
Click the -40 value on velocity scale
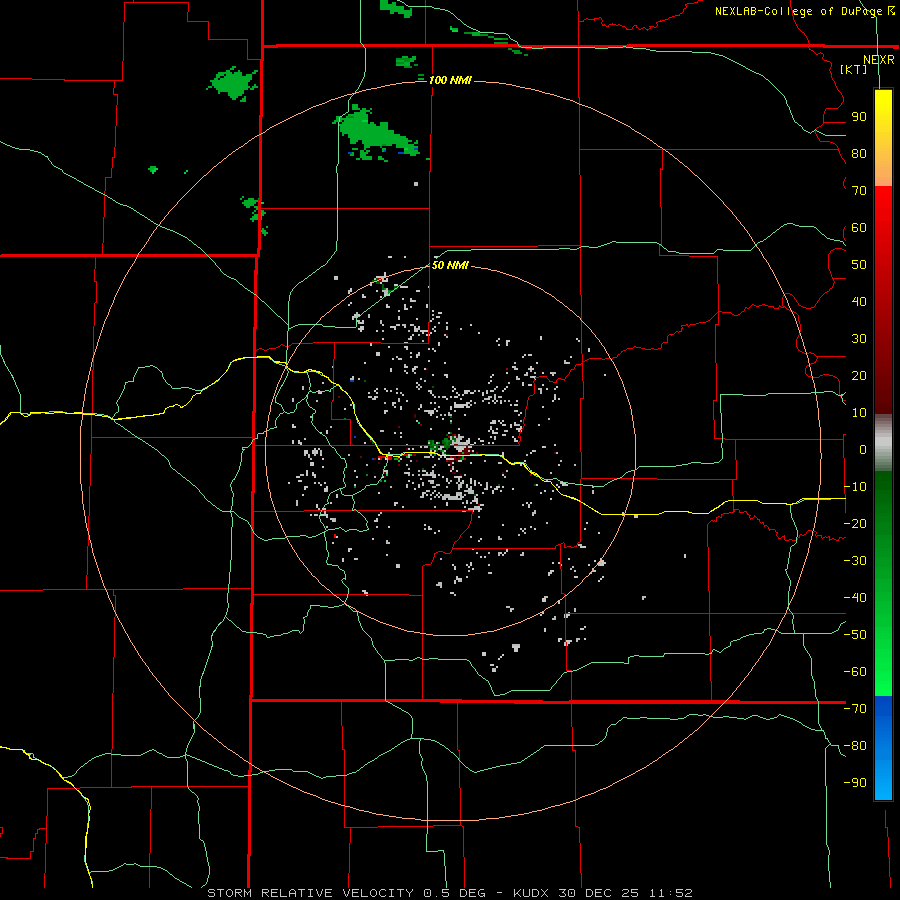855,598
